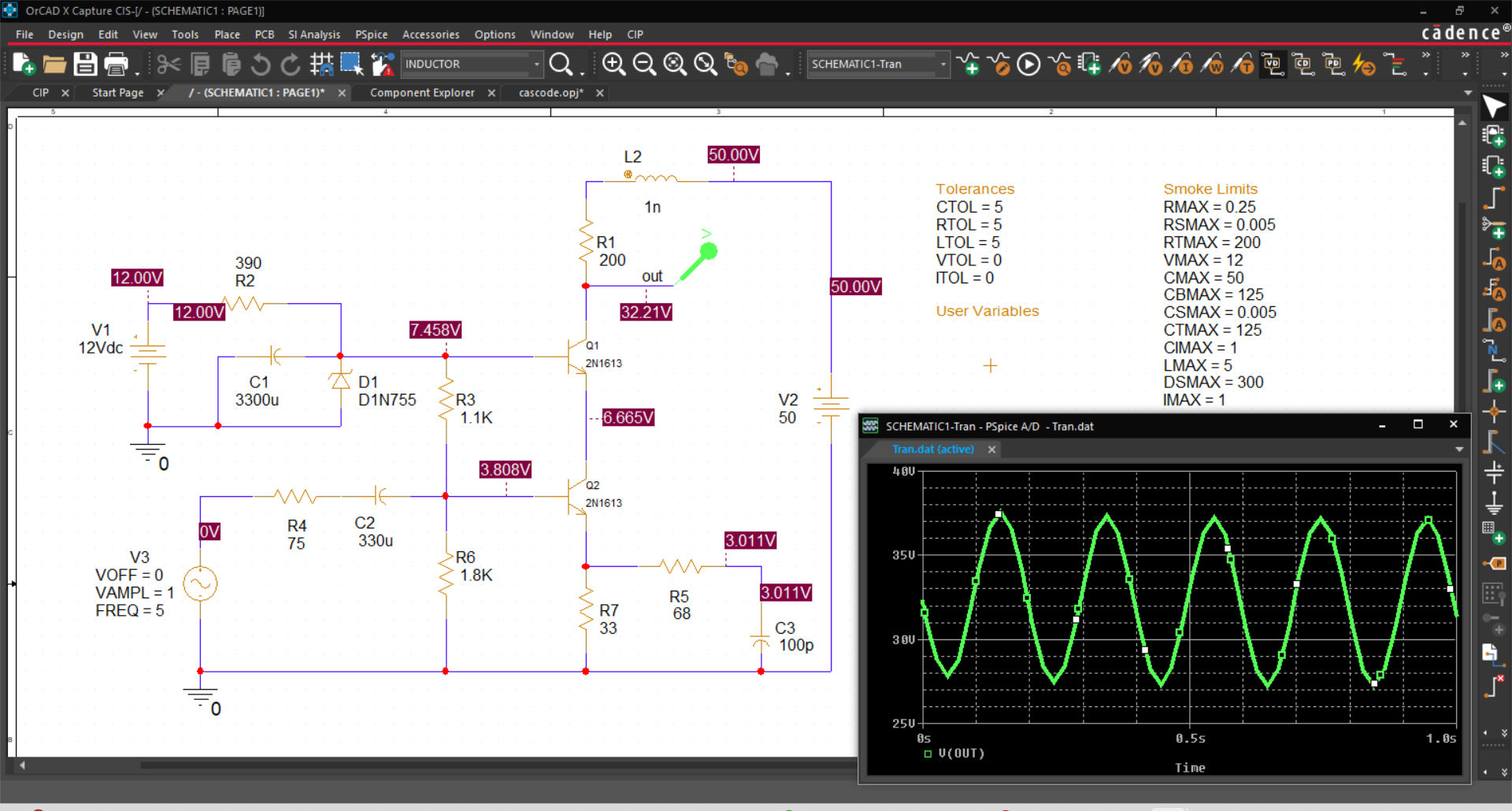
Task: Open the Edit Simulation Profile tool
Action: coord(1001,64)
